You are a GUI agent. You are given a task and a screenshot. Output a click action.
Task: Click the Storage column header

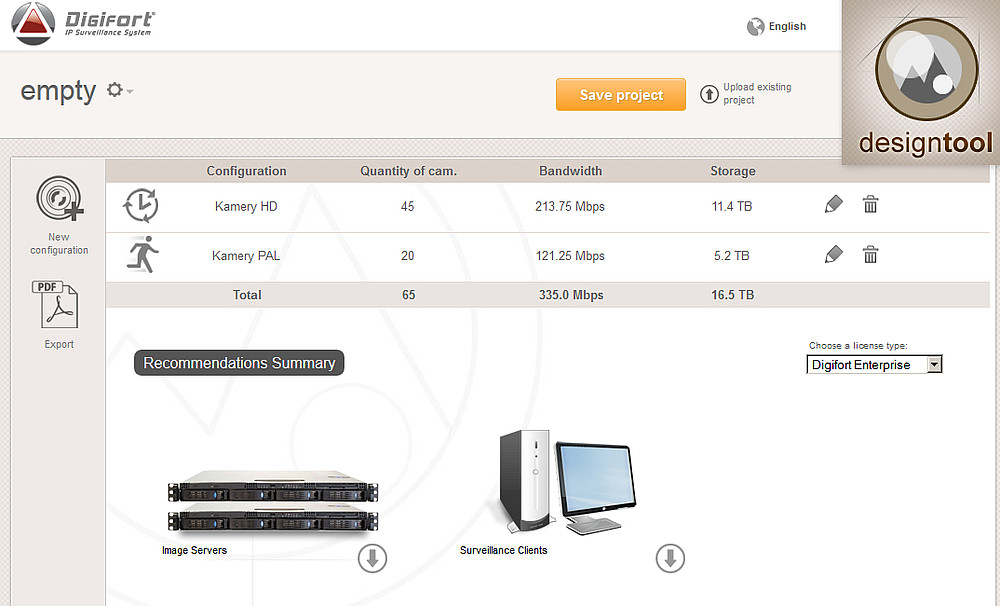tap(733, 171)
